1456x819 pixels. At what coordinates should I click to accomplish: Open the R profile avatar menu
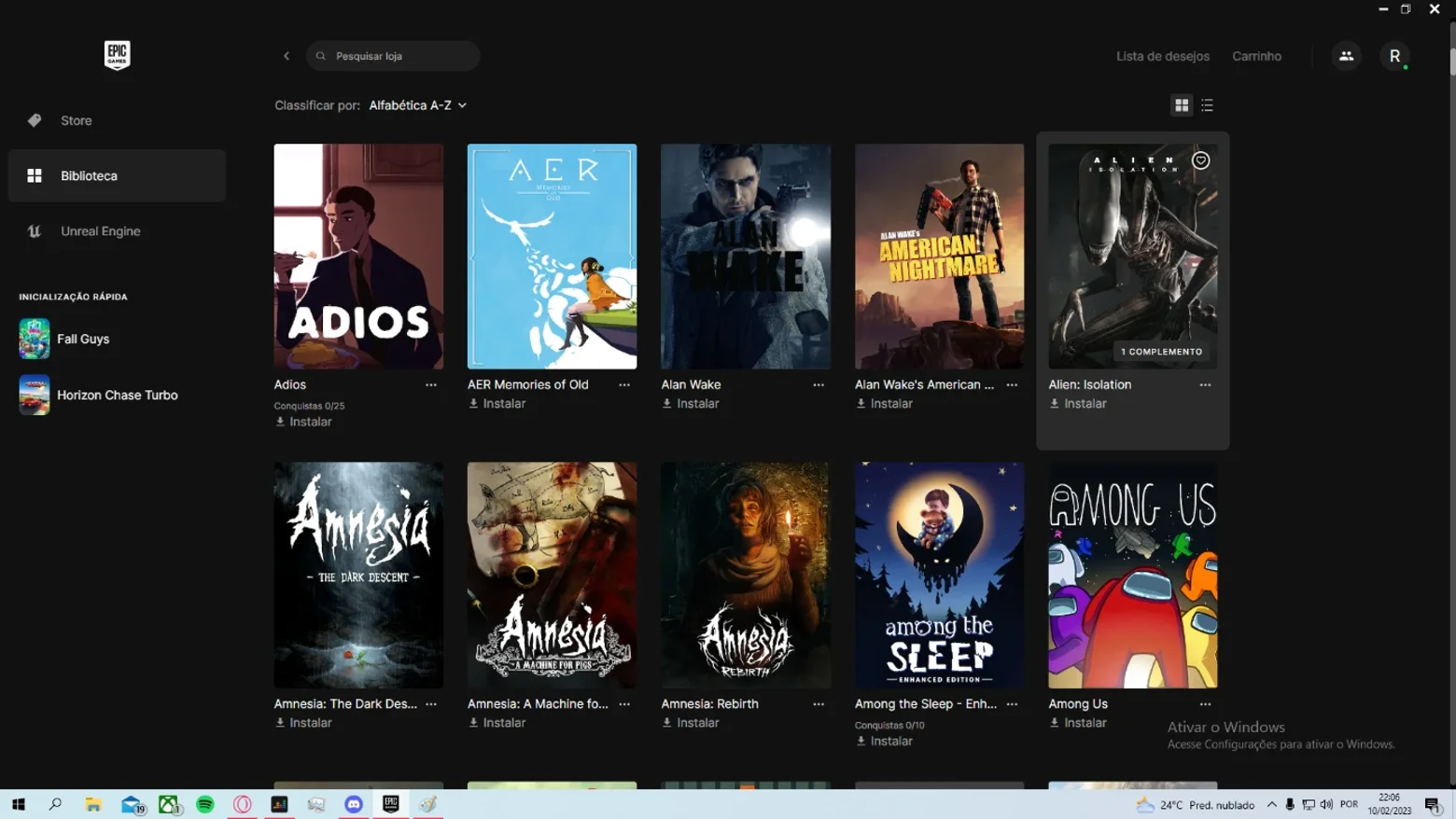1394,56
